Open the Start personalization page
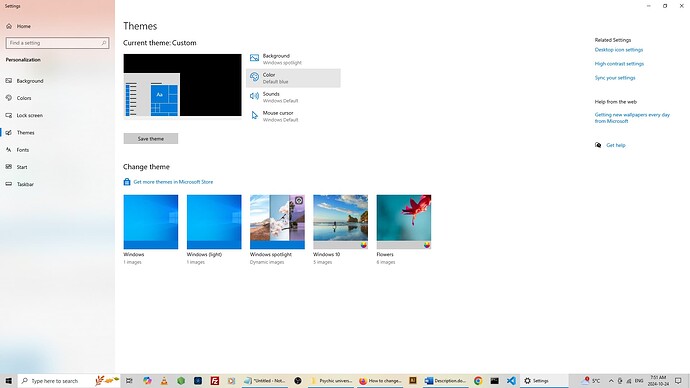This screenshot has width=690, height=388. [x=57, y=167]
